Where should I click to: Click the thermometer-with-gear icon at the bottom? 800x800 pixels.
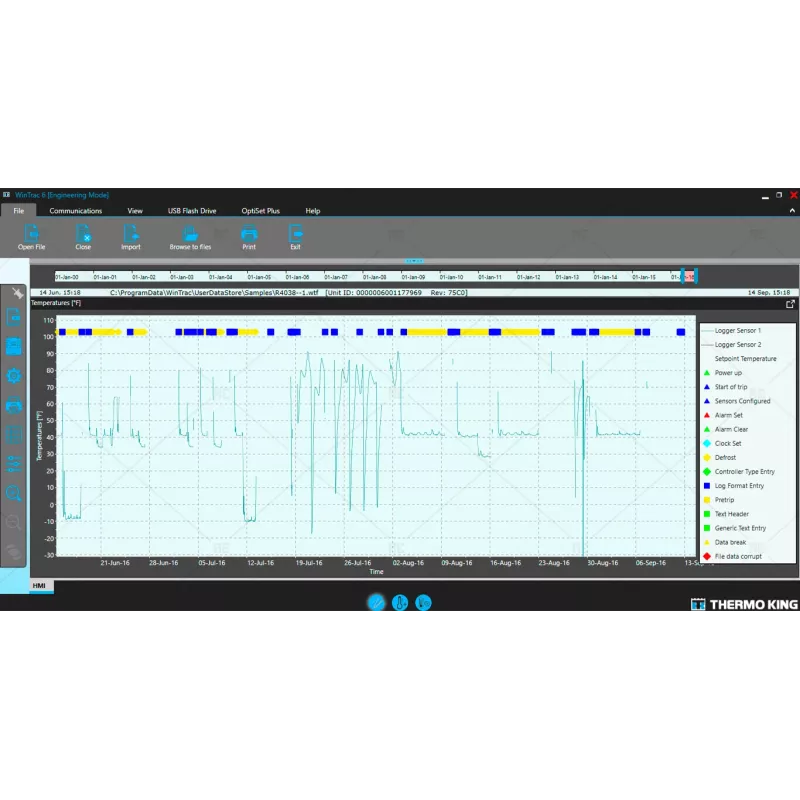[x=423, y=603]
